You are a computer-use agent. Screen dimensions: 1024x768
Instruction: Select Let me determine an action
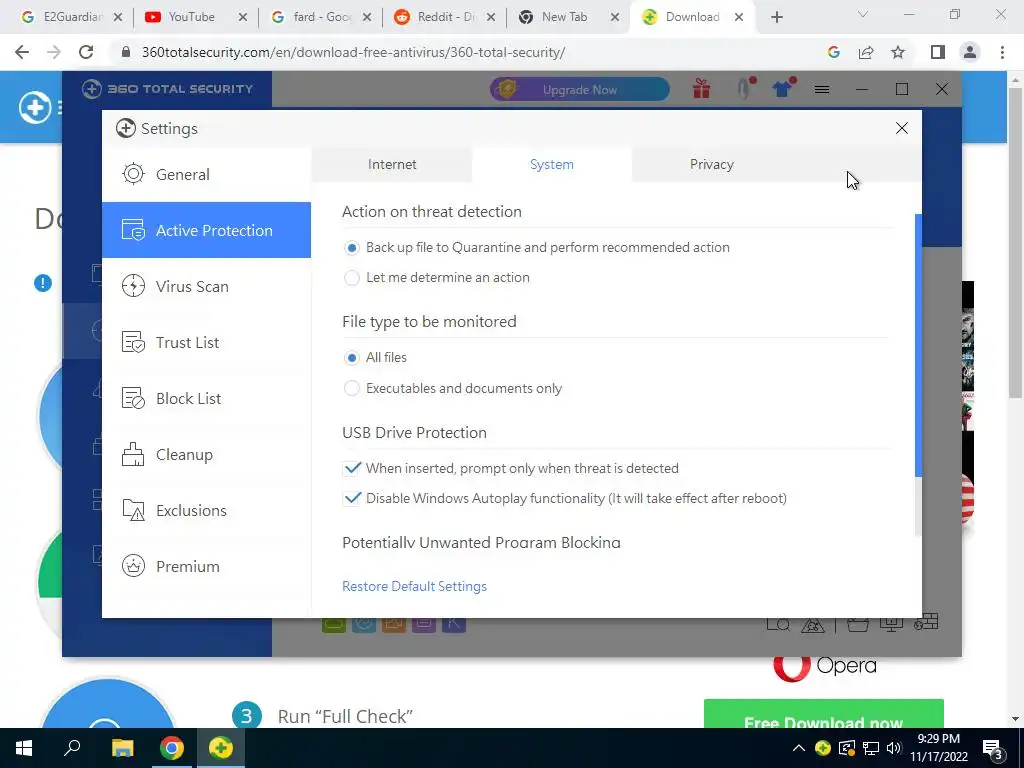coord(351,278)
